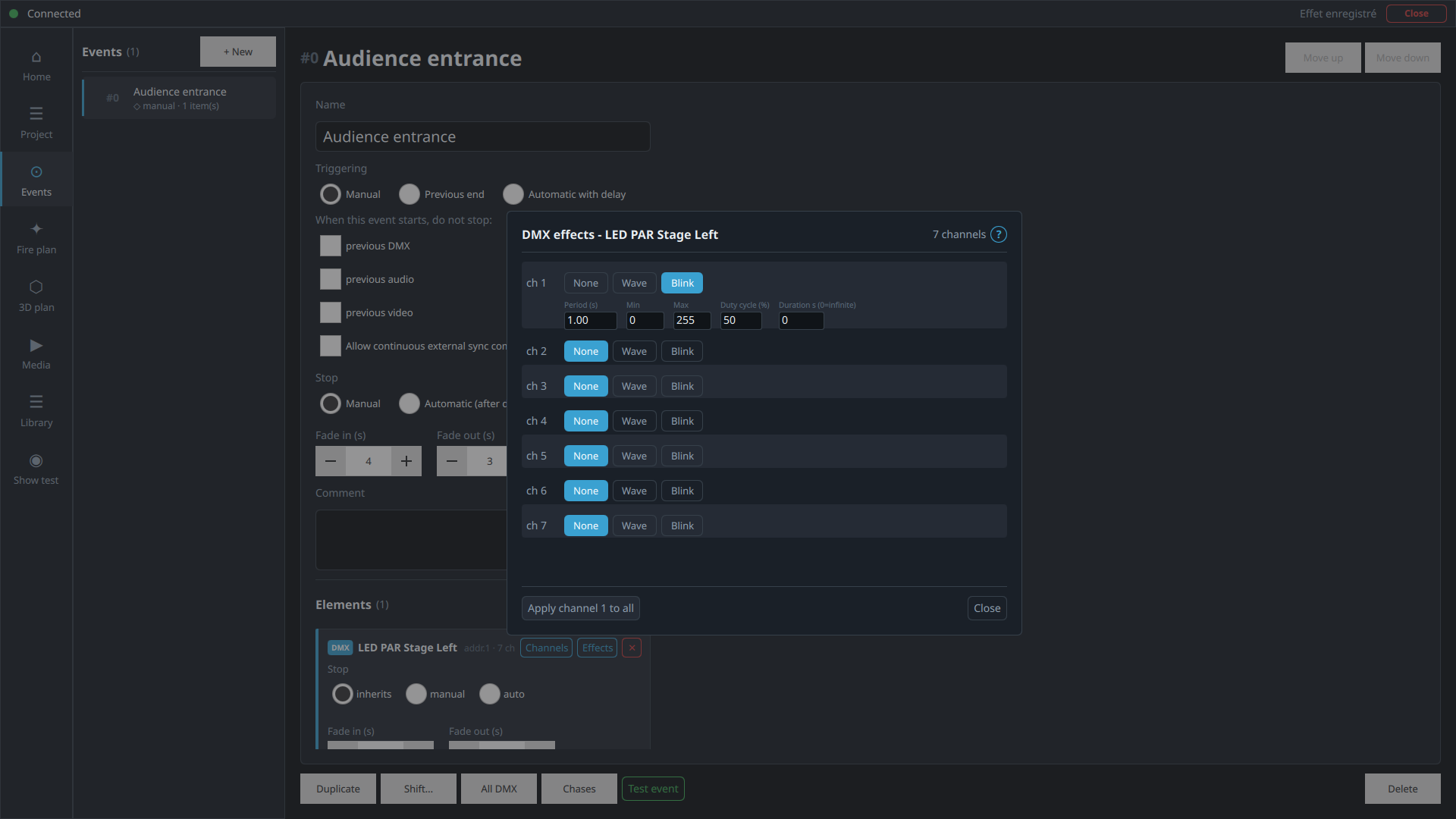Check the previous video checkbox
This screenshot has width=1456, height=819.
click(331, 312)
